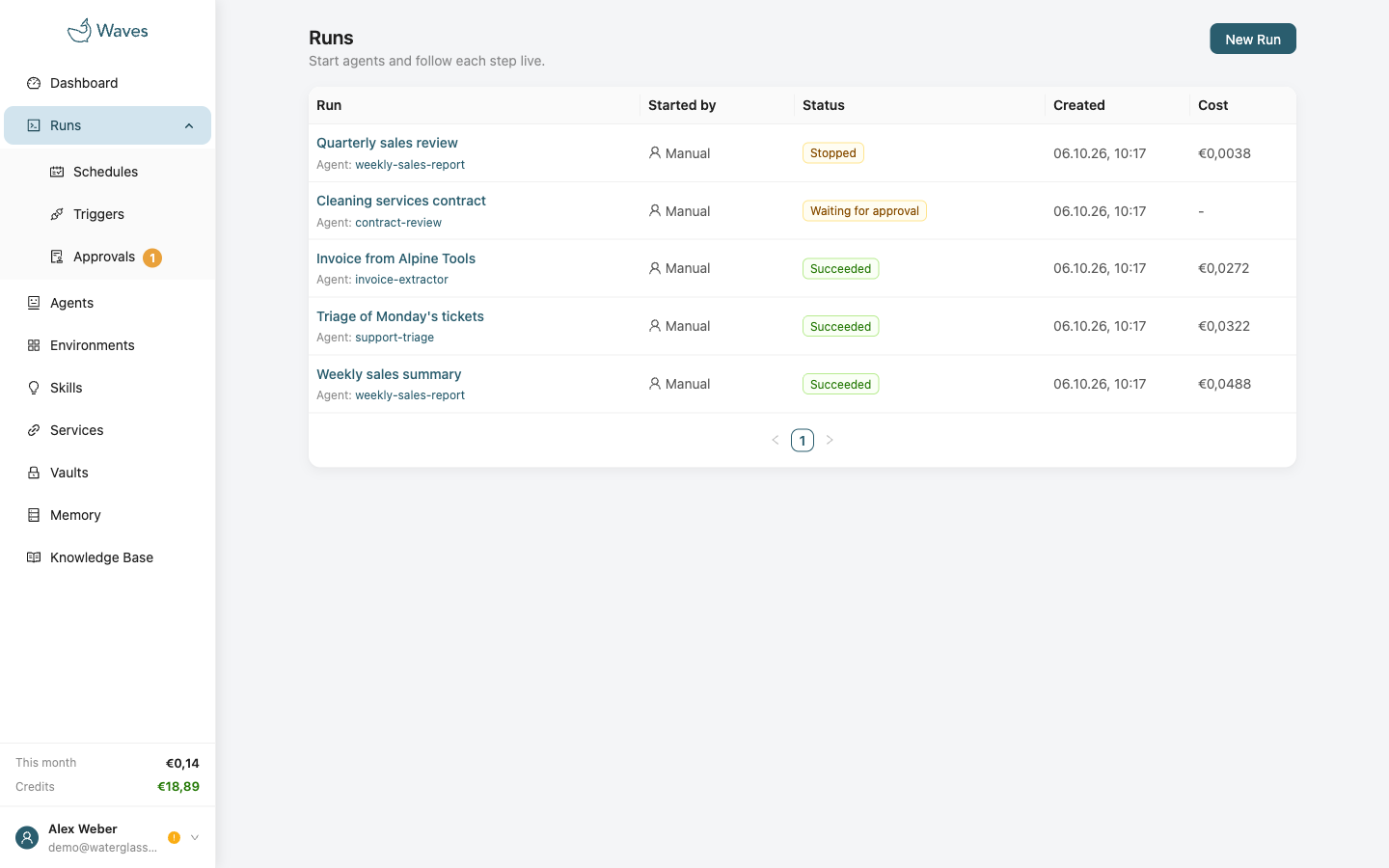
Task: Open the invoice-extractor agent link
Action: pos(401,280)
